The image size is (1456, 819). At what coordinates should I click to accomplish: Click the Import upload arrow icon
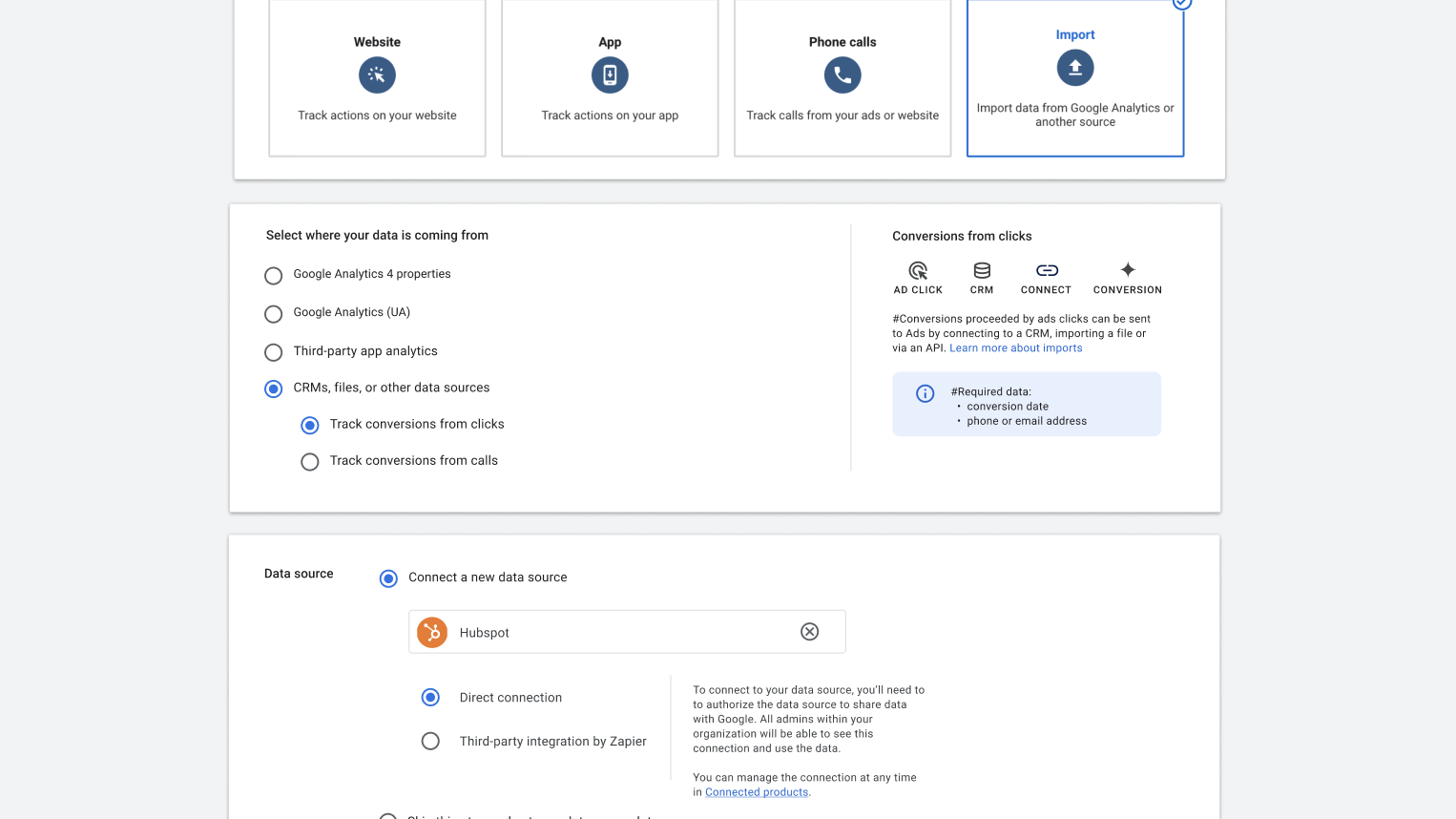tap(1075, 68)
